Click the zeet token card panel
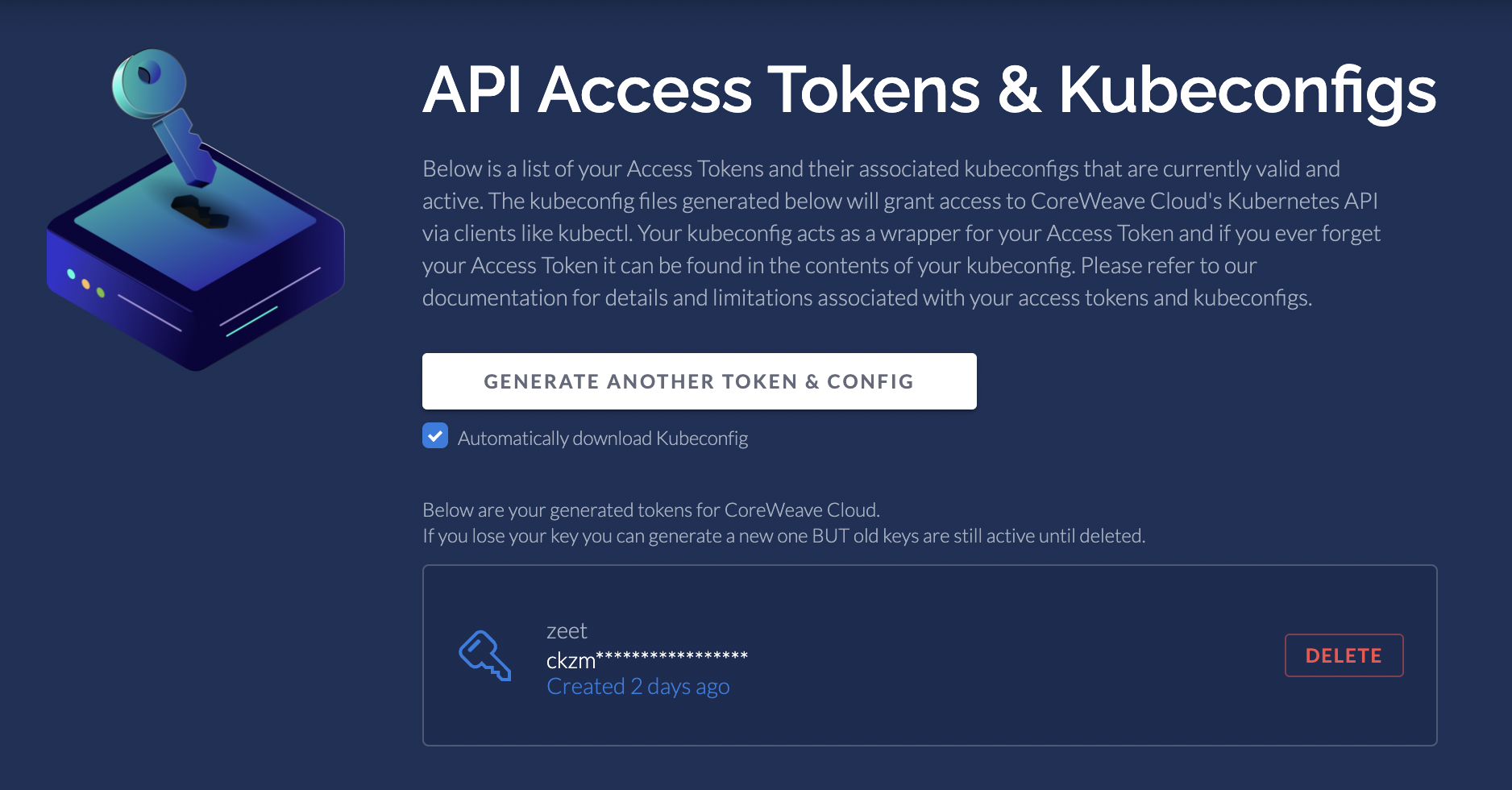 (929, 655)
